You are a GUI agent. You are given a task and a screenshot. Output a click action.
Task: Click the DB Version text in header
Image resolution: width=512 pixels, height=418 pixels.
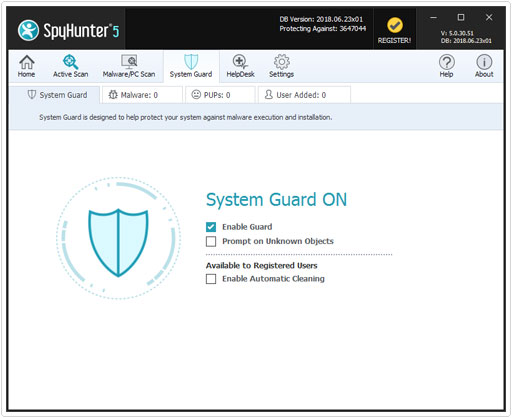tap(321, 19)
